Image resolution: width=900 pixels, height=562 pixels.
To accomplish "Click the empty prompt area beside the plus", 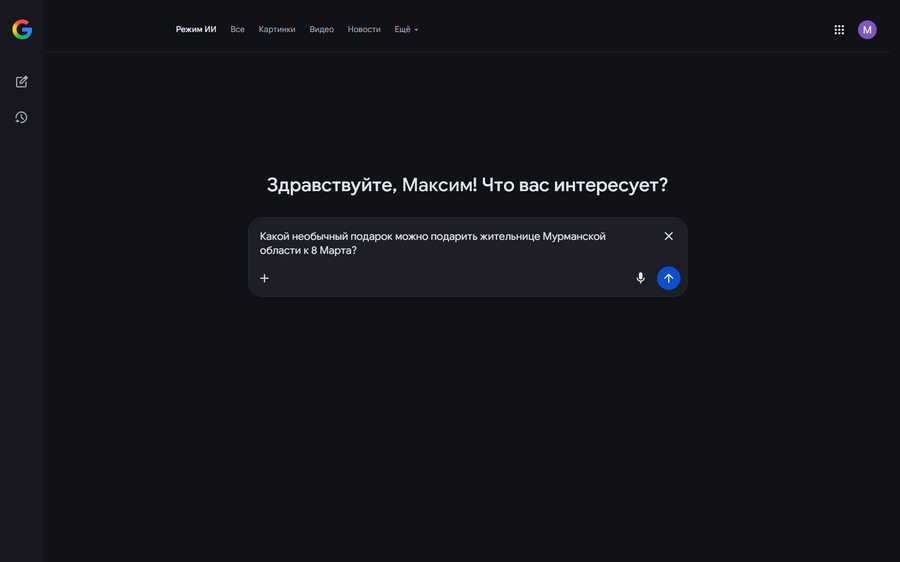I will point(450,278).
